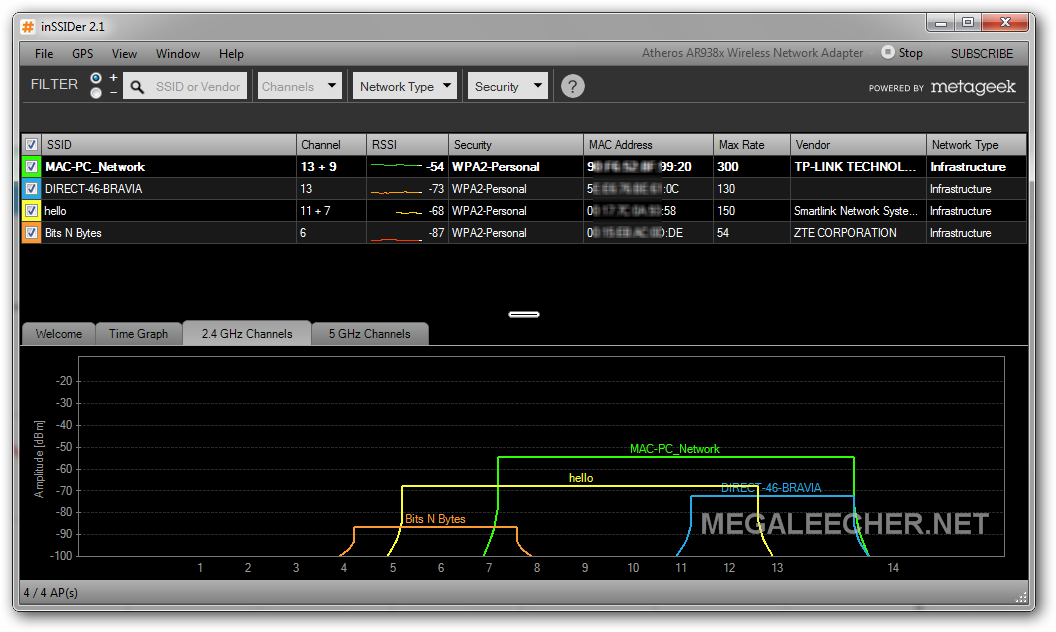
Task: Toggle the select-all checkbox in the SSID header
Action: pyautogui.click(x=31, y=145)
